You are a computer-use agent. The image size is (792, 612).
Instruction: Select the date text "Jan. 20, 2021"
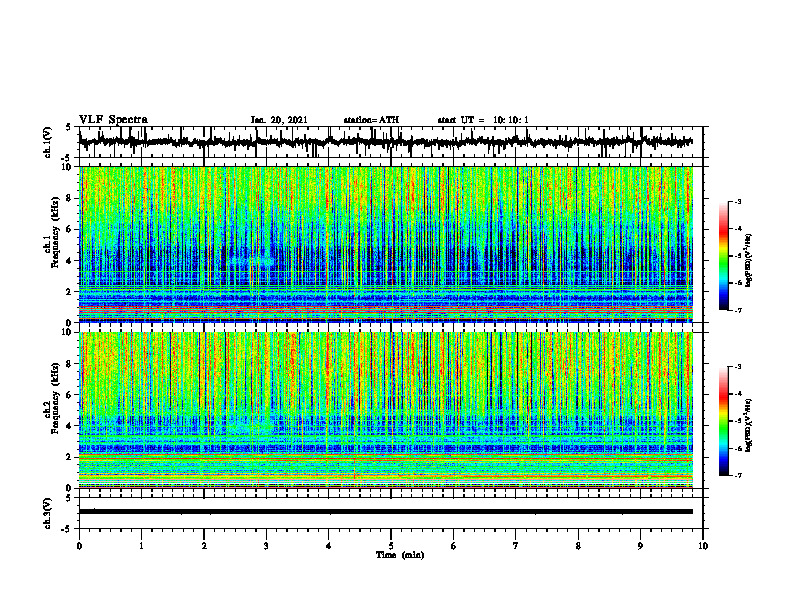pos(279,120)
